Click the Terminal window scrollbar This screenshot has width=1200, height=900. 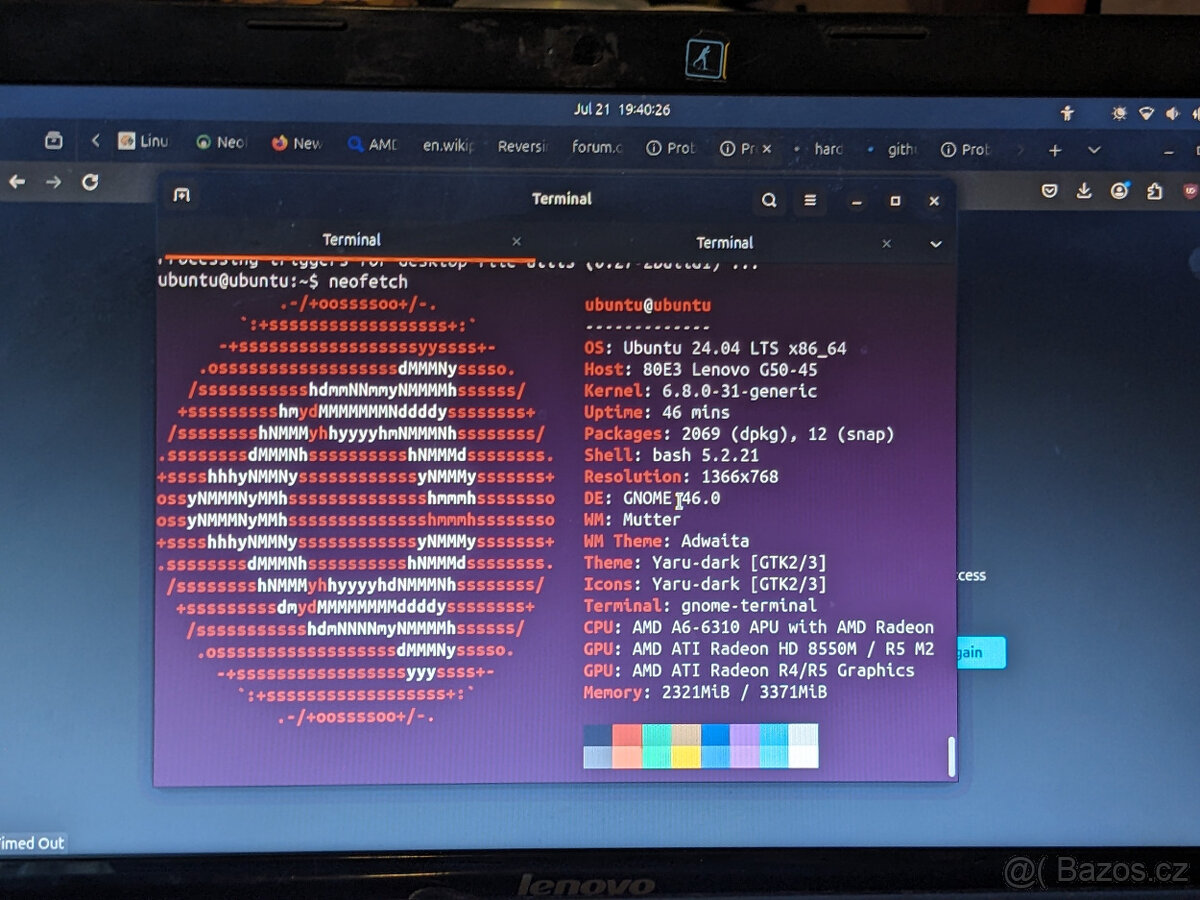[951, 756]
